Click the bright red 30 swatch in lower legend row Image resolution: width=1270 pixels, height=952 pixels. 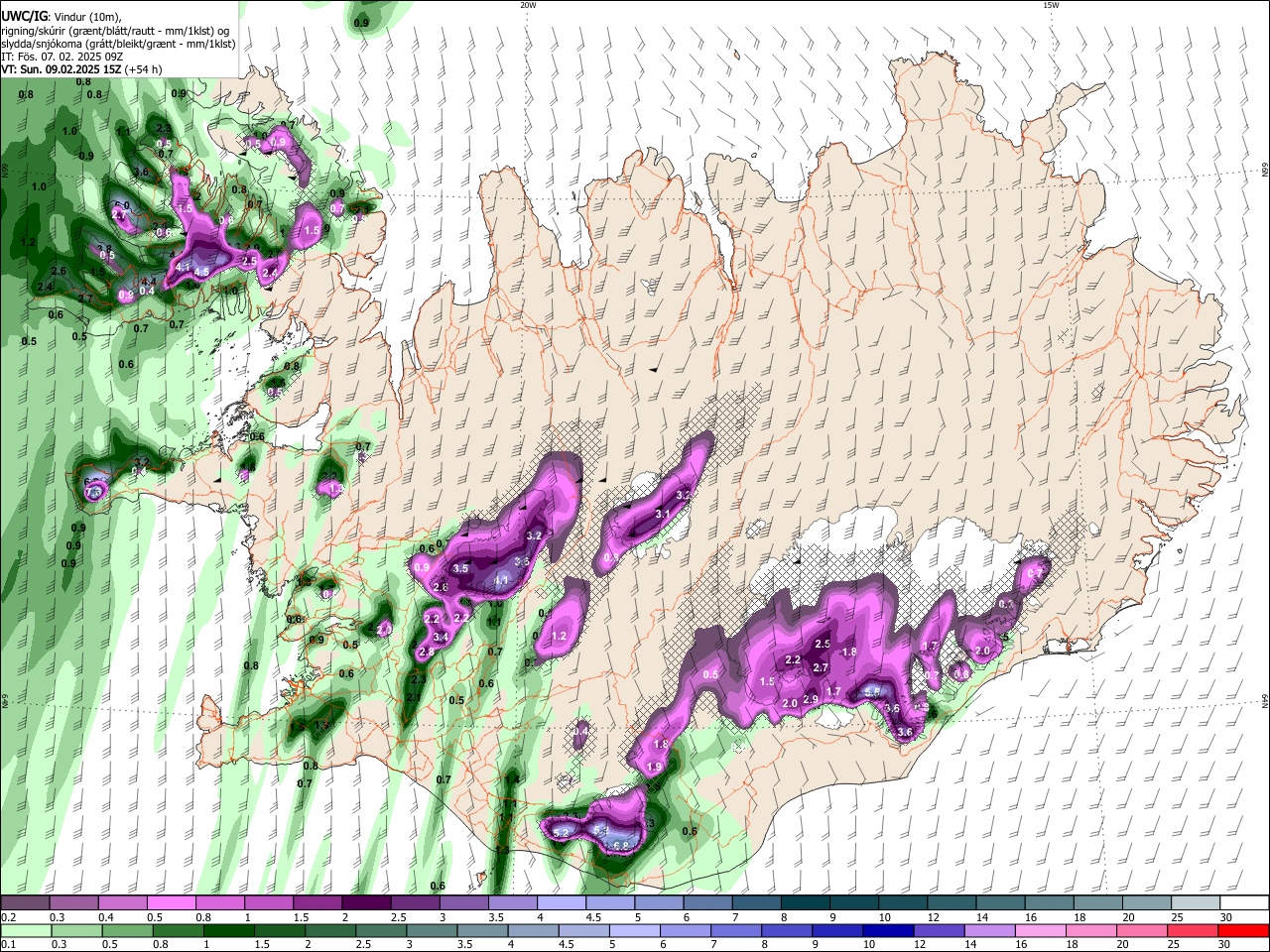(x=1244, y=931)
